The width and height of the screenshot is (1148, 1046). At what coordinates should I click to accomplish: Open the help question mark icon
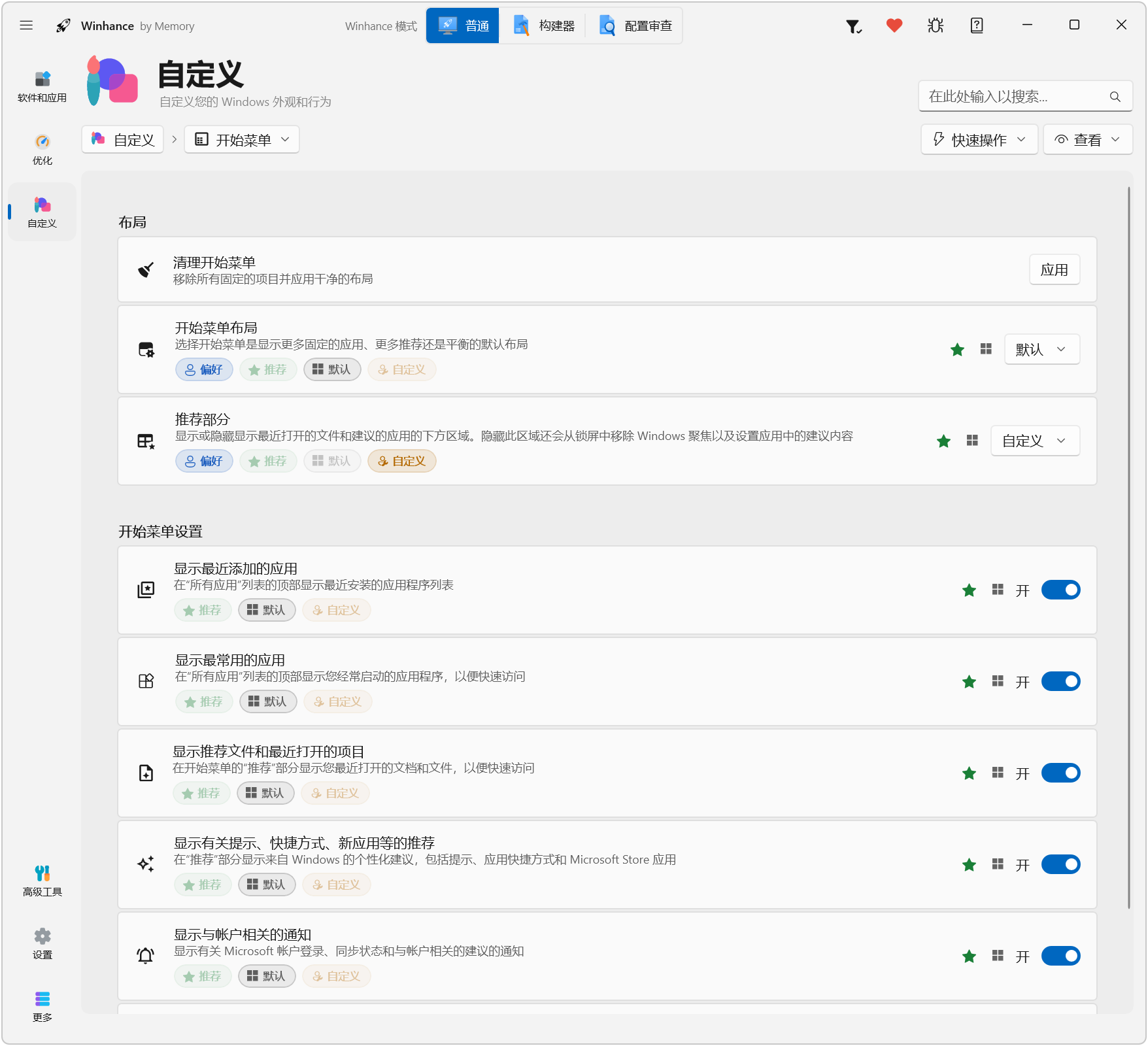point(977,25)
